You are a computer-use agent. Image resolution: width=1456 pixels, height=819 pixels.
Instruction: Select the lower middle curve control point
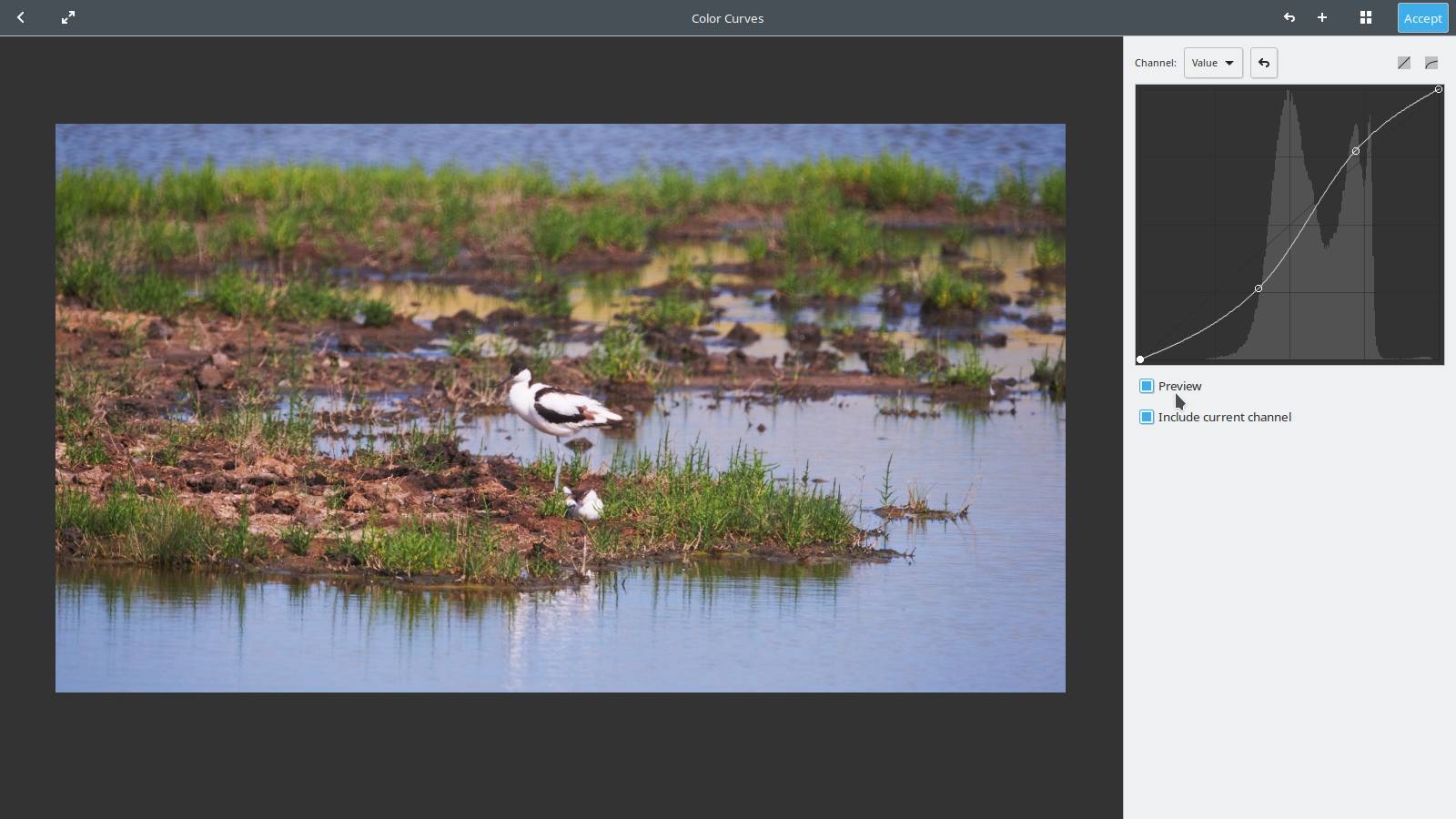pos(1259,288)
